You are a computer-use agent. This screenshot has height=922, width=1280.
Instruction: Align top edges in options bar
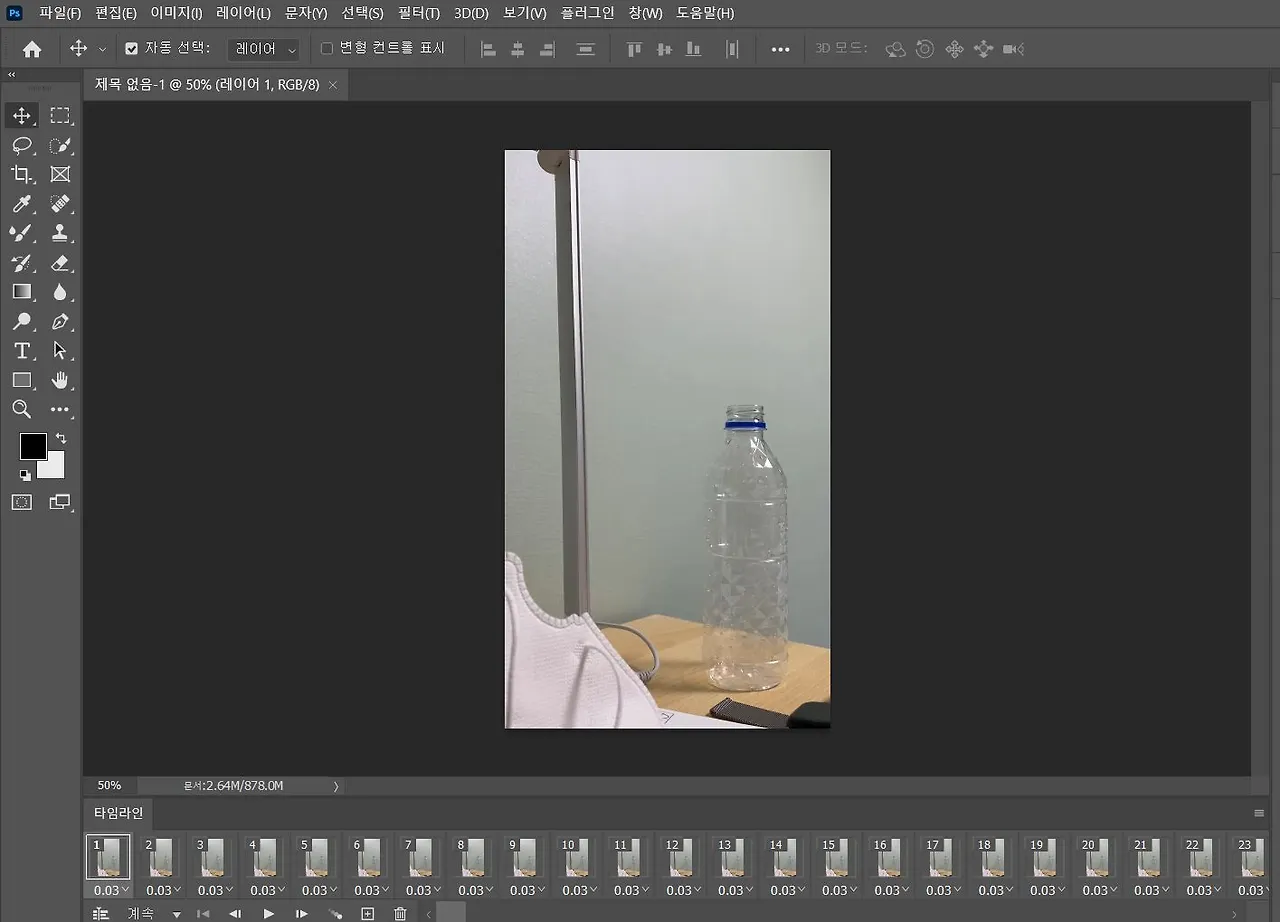634,49
